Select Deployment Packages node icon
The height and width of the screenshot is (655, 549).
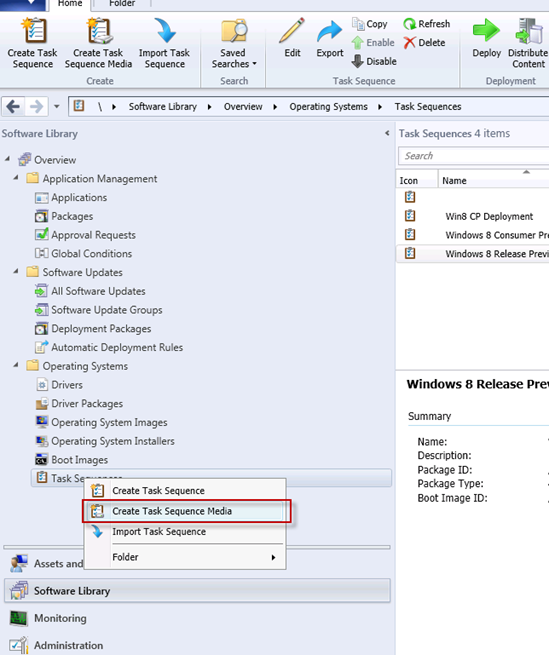click(41, 329)
